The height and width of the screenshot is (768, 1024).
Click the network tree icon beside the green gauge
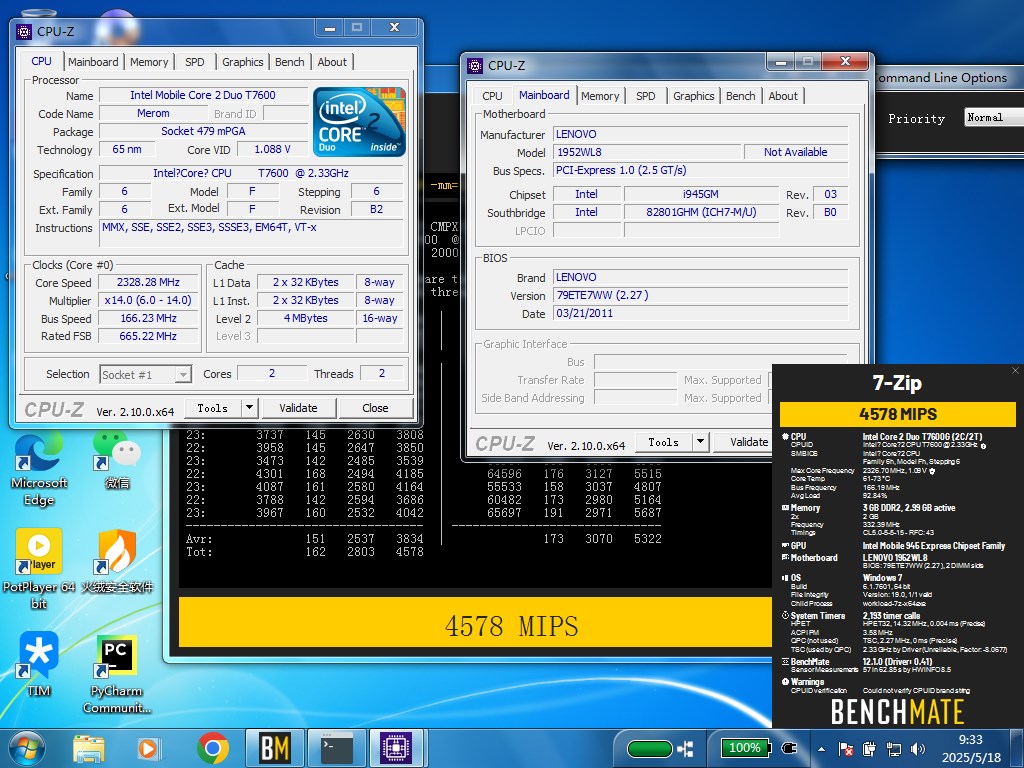(685, 748)
